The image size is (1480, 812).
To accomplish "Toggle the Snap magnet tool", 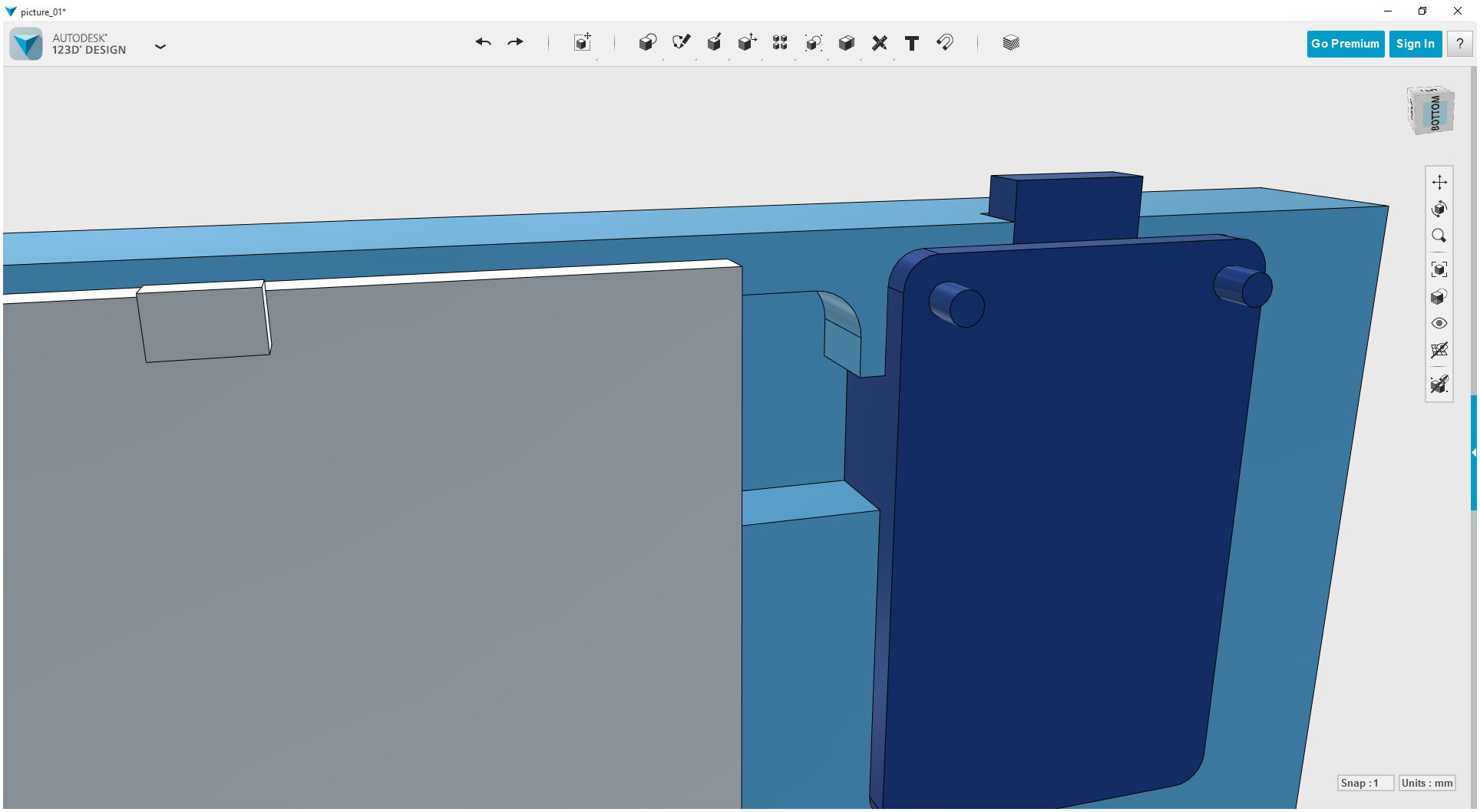I will click(x=945, y=43).
